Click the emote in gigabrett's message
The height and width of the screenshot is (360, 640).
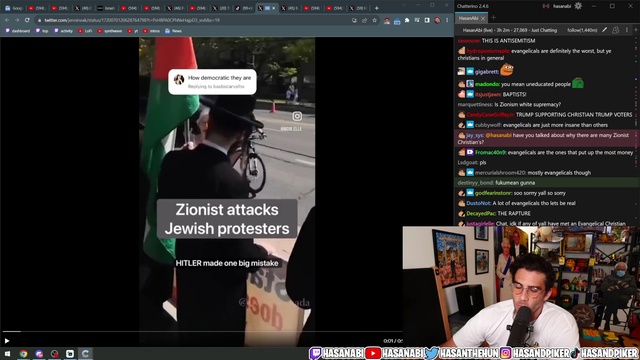click(x=507, y=70)
